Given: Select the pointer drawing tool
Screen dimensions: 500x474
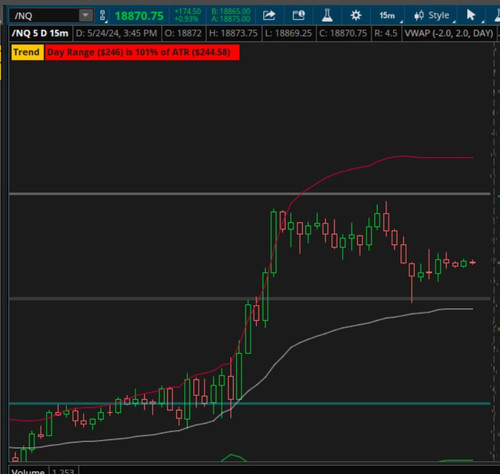Looking at the screenshot, I should (x=471, y=15).
